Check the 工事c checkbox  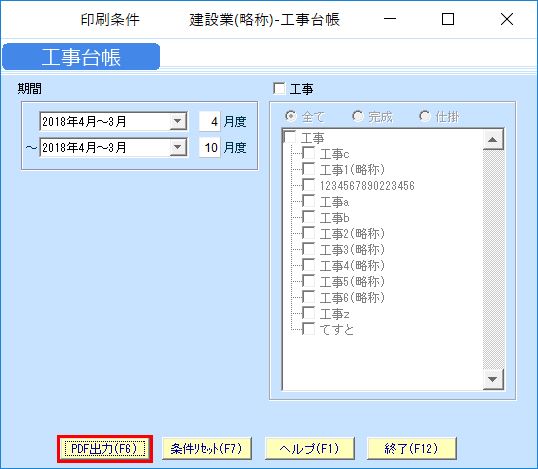click(309, 153)
